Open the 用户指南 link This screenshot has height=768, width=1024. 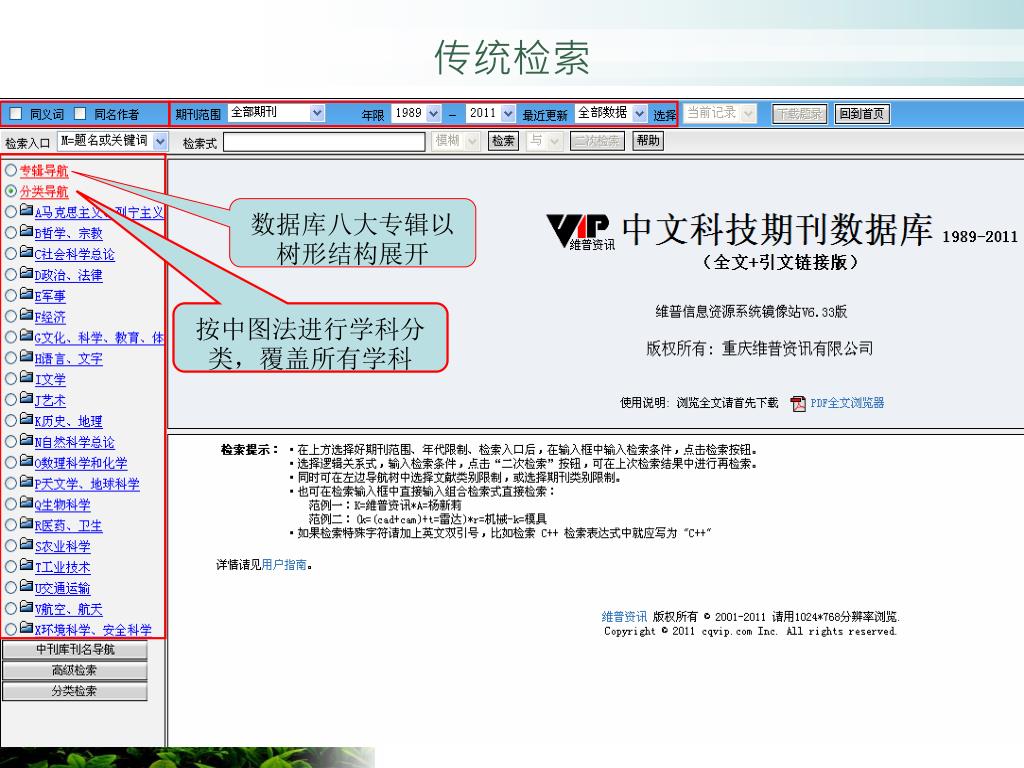point(284,565)
